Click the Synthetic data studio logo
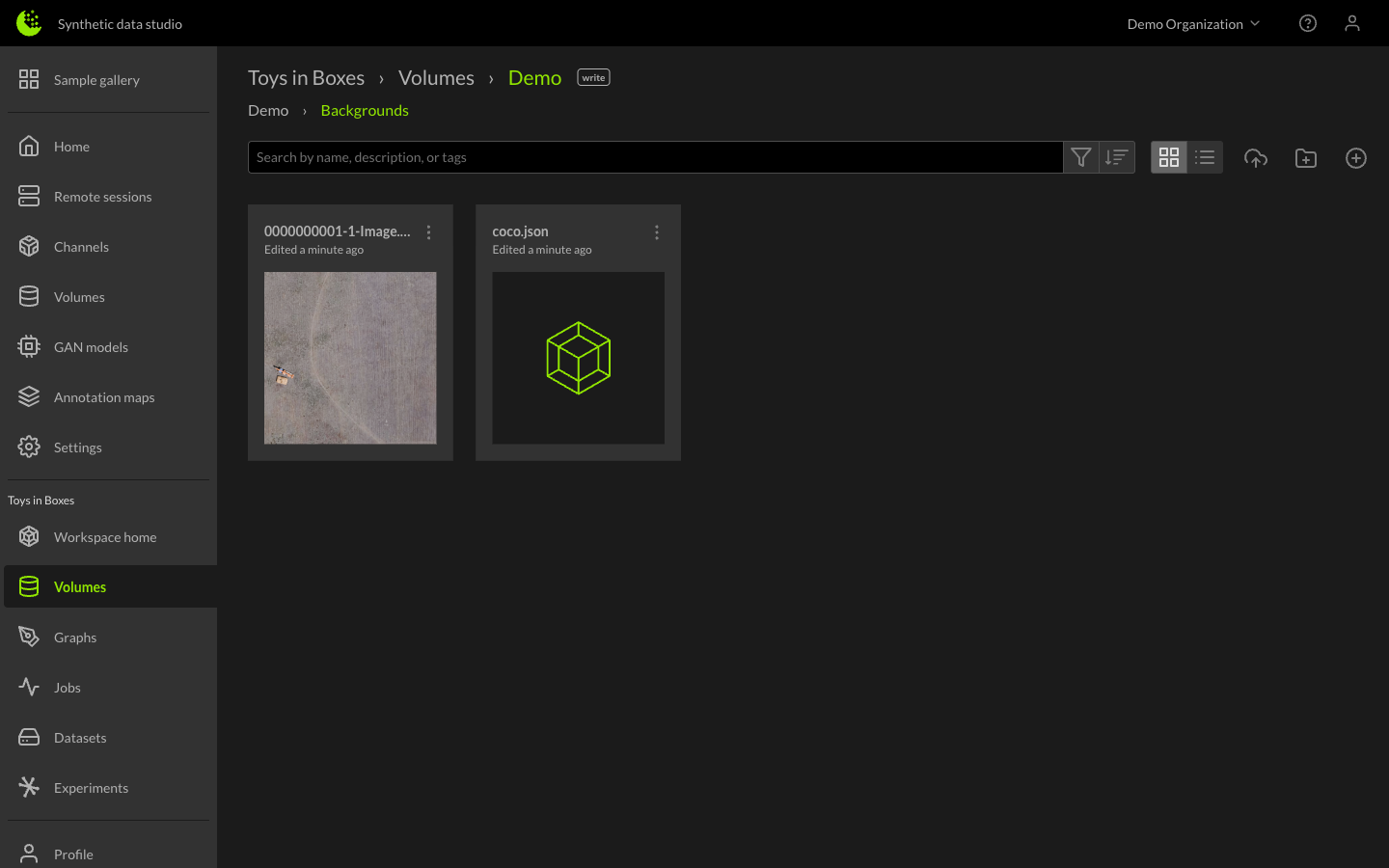This screenshot has width=1389, height=868. 29,23
